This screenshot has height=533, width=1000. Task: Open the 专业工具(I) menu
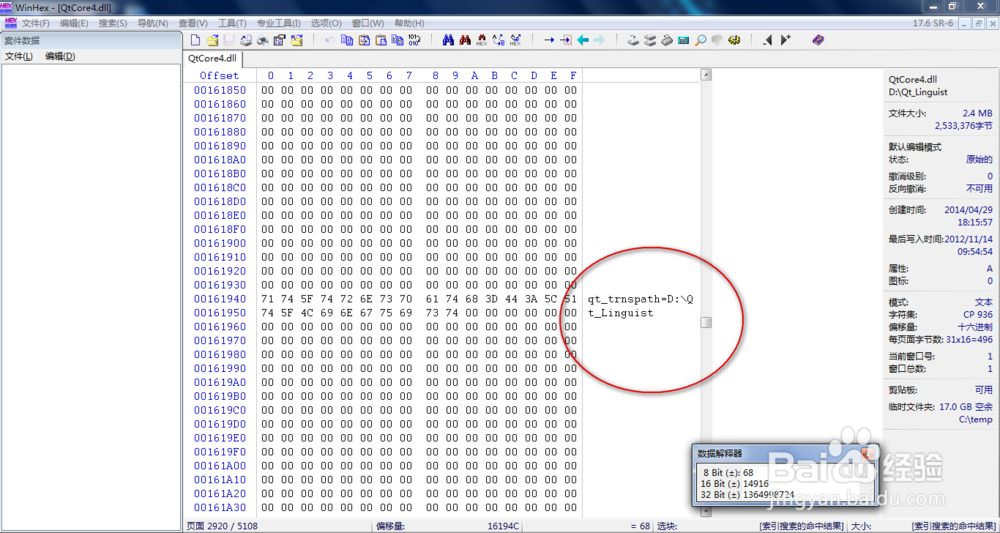(x=279, y=23)
